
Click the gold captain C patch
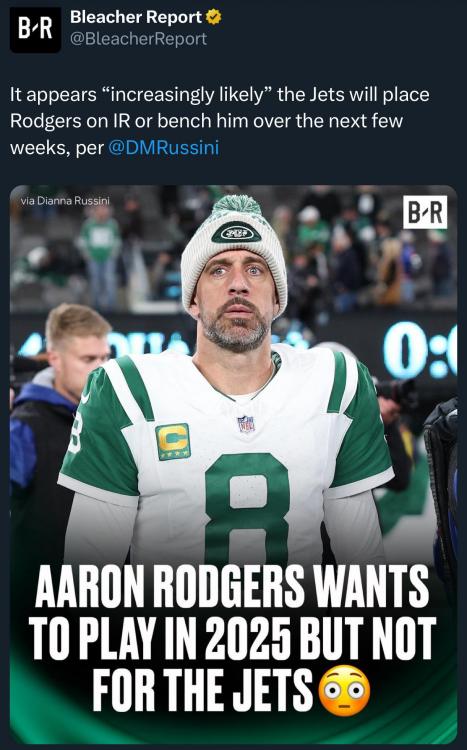173,441
